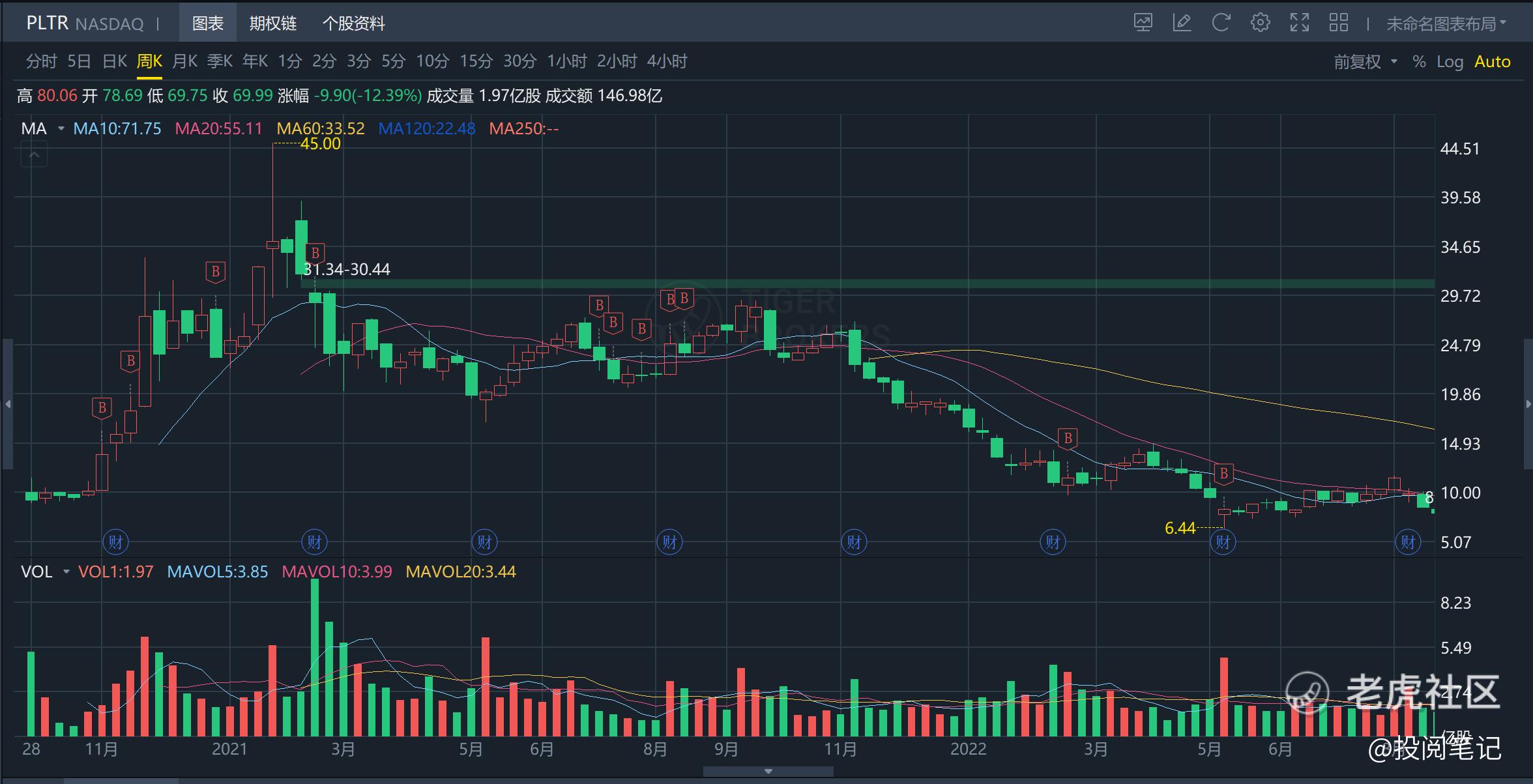The image size is (1533, 784).
Task: Open the chart monitor display icon
Action: tap(1143, 23)
